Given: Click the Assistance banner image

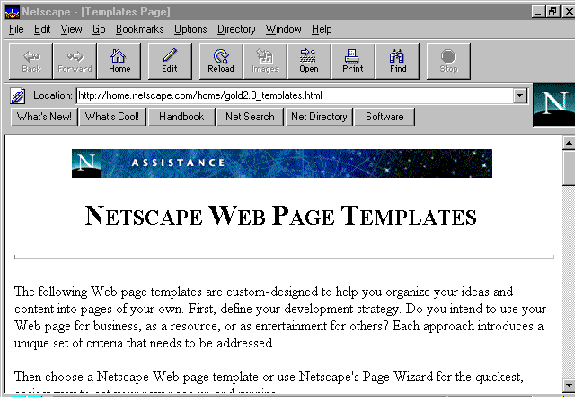Looking at the screenshot, I should 282,163.
